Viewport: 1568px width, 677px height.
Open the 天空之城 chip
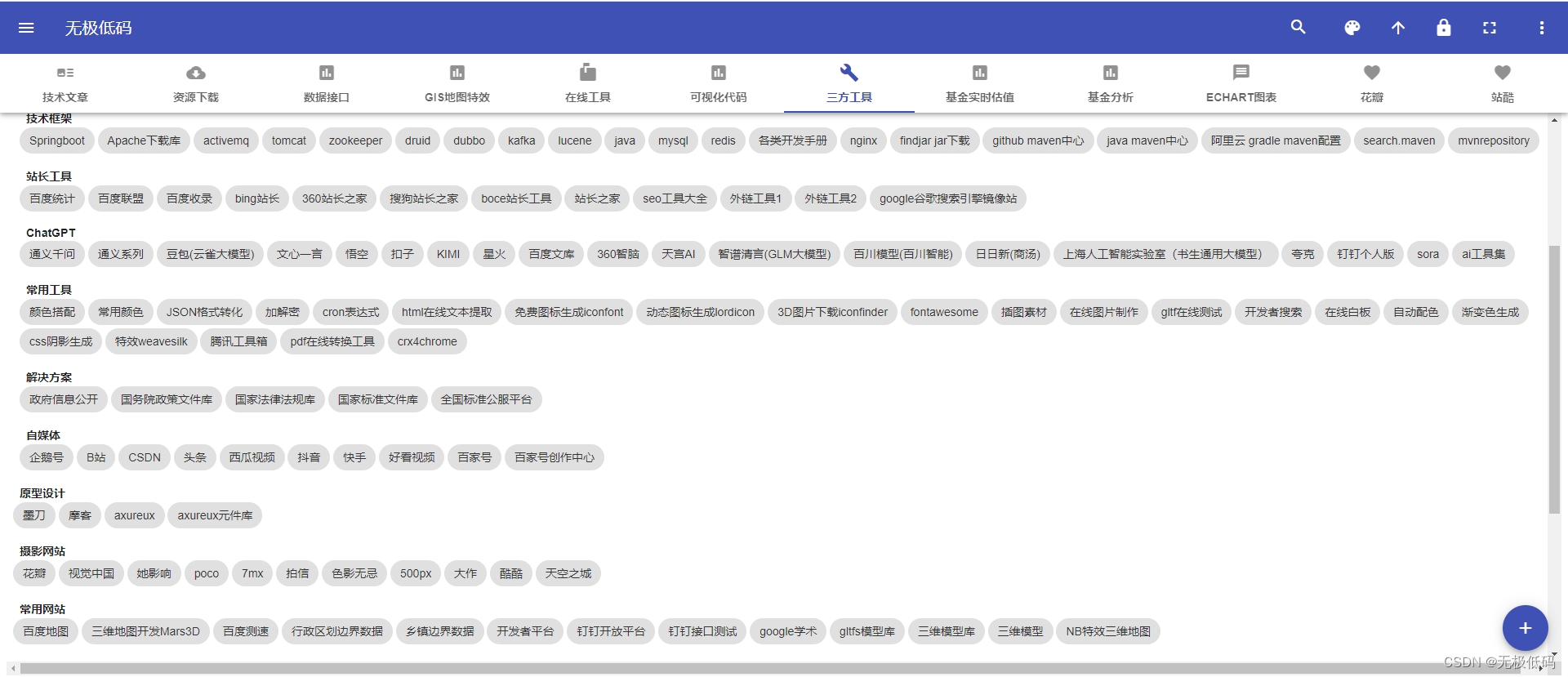(568, 573)
